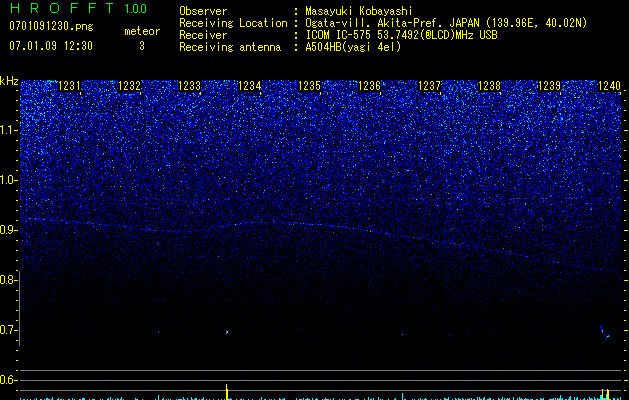Image resolution: width=629 pixels, height=400 pixels.
Task: Click the HROFFT 1.0.0 title text
Action: click(x=79, y=8)
